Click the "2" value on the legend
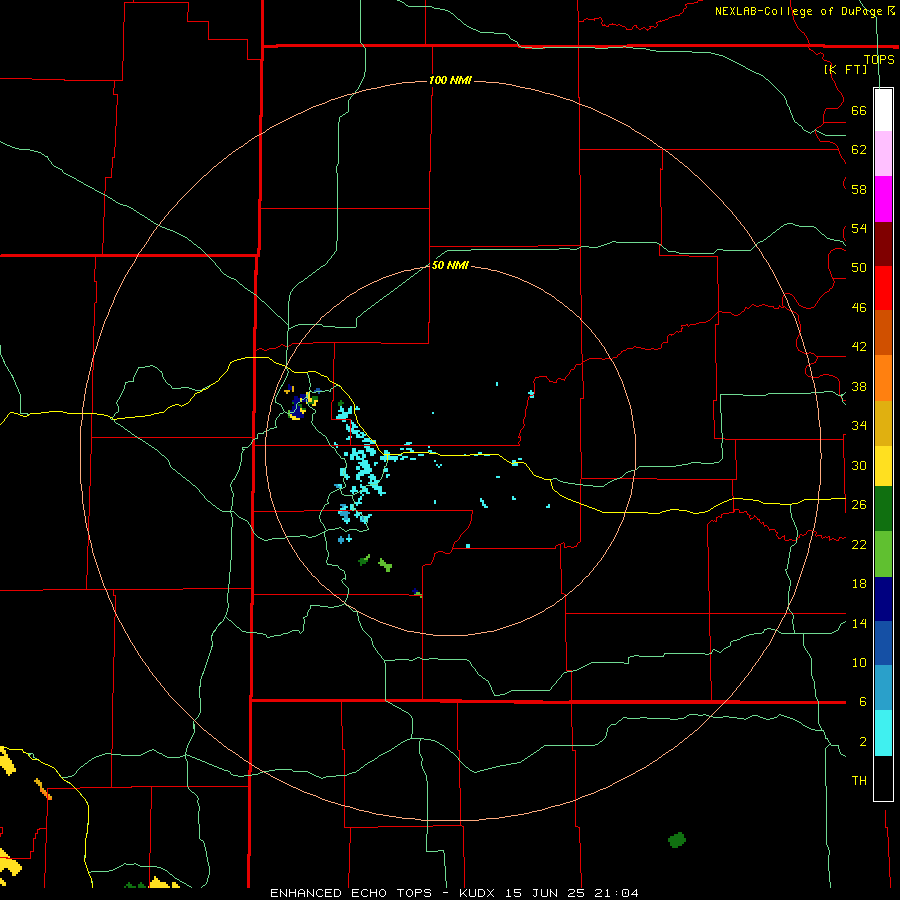This screenshot has width=900, height=900. coord(863,742)
